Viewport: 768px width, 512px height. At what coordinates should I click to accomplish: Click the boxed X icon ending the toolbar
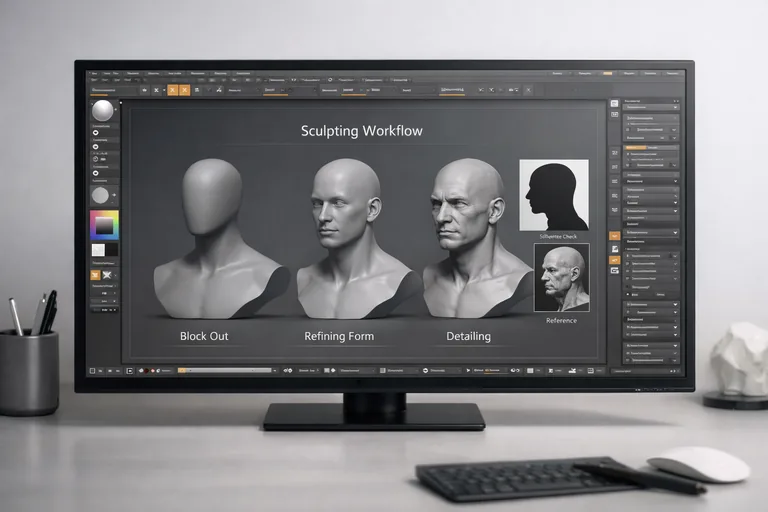528,90
